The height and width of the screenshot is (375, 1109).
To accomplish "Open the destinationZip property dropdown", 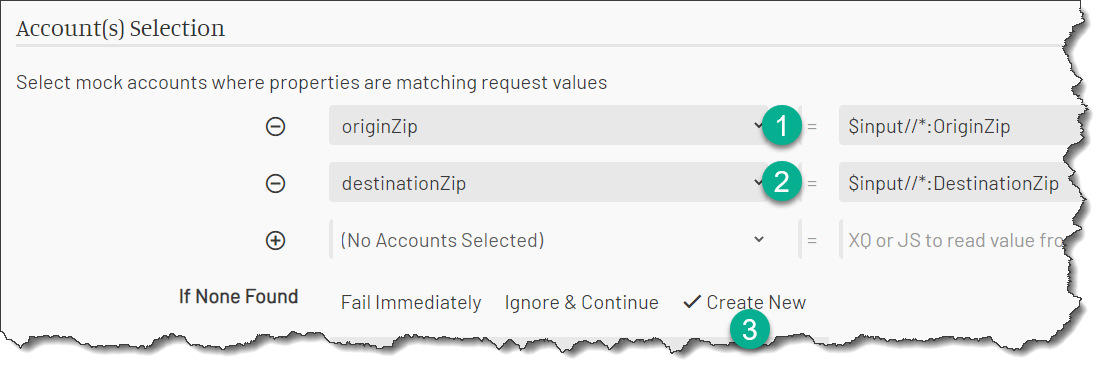I will click(x=548, y=183).
